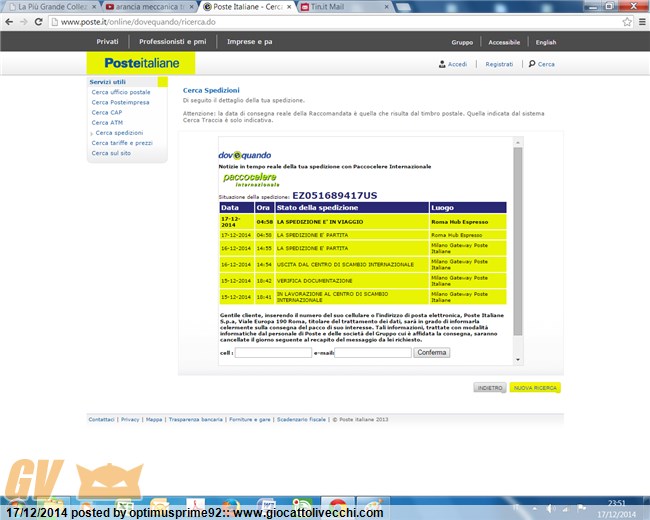Click the Accedi login link
The width and height of the screenshot is (650, 520).
tap(457, 64)
